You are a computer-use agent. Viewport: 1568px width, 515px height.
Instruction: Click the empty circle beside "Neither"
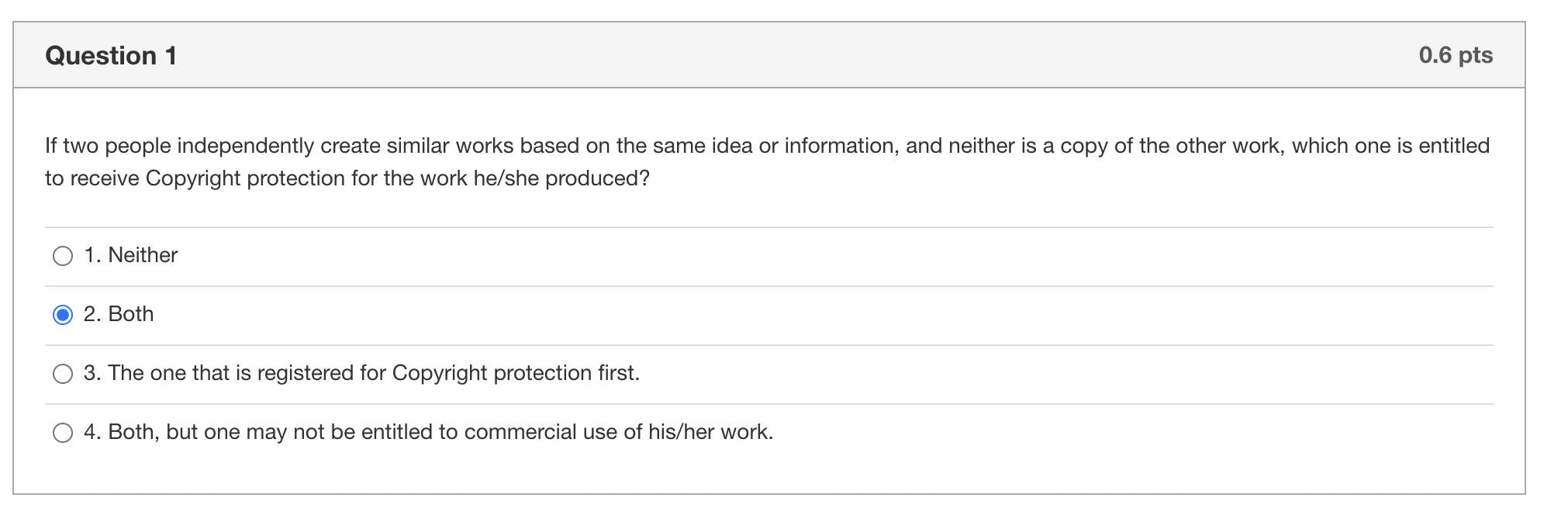point(63,255)
